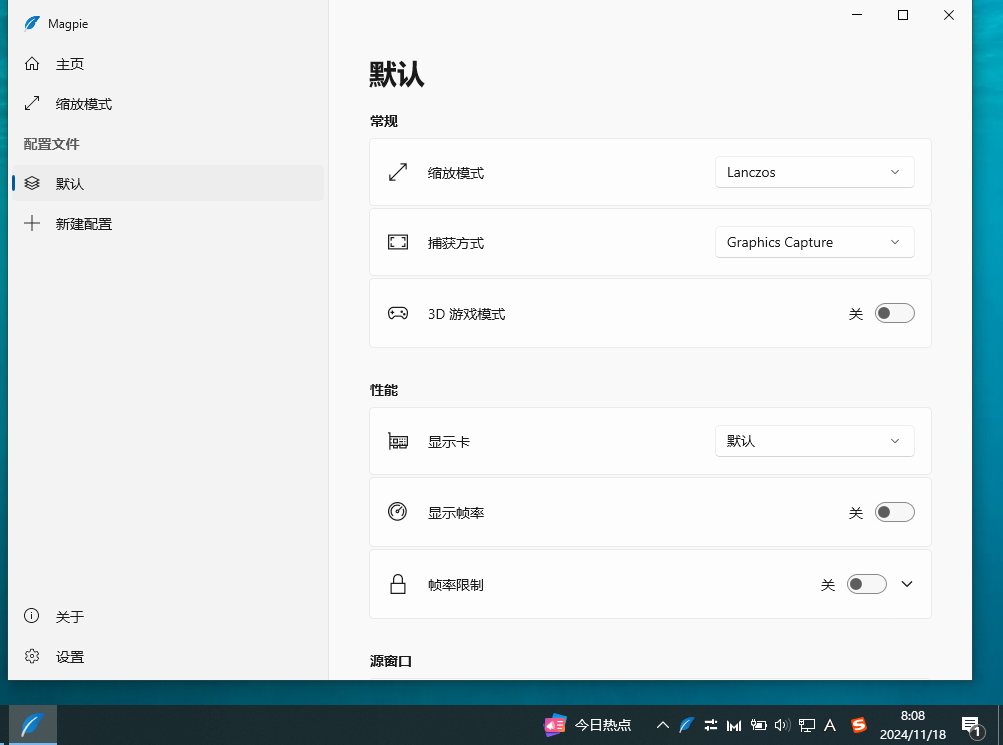This screenshot has height=745, width=1003.
Task: Open the 主页 home page
Action: coord(167,64)
